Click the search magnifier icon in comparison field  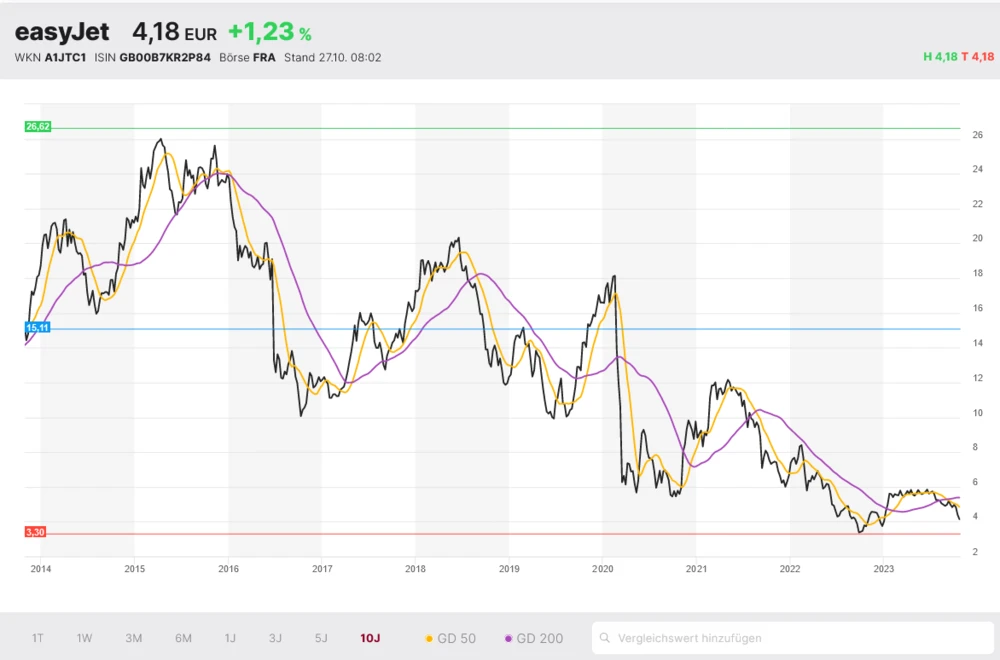tap(606, 638)
